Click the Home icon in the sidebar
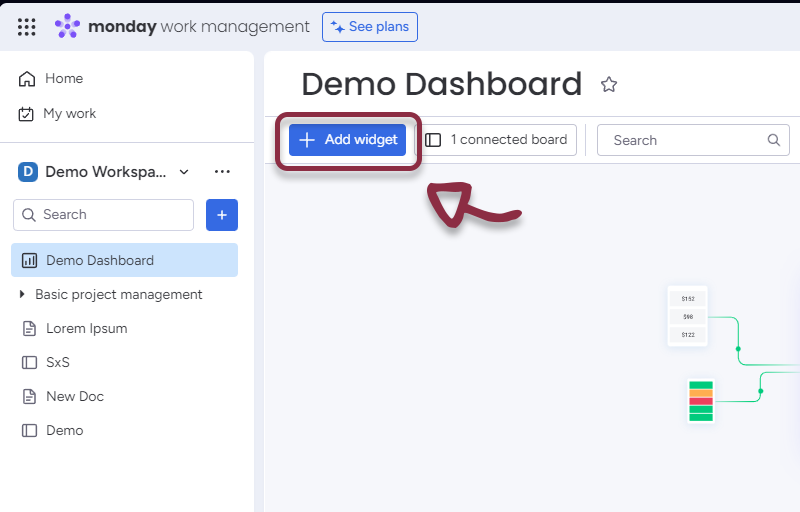 click(x=27, y=79)
